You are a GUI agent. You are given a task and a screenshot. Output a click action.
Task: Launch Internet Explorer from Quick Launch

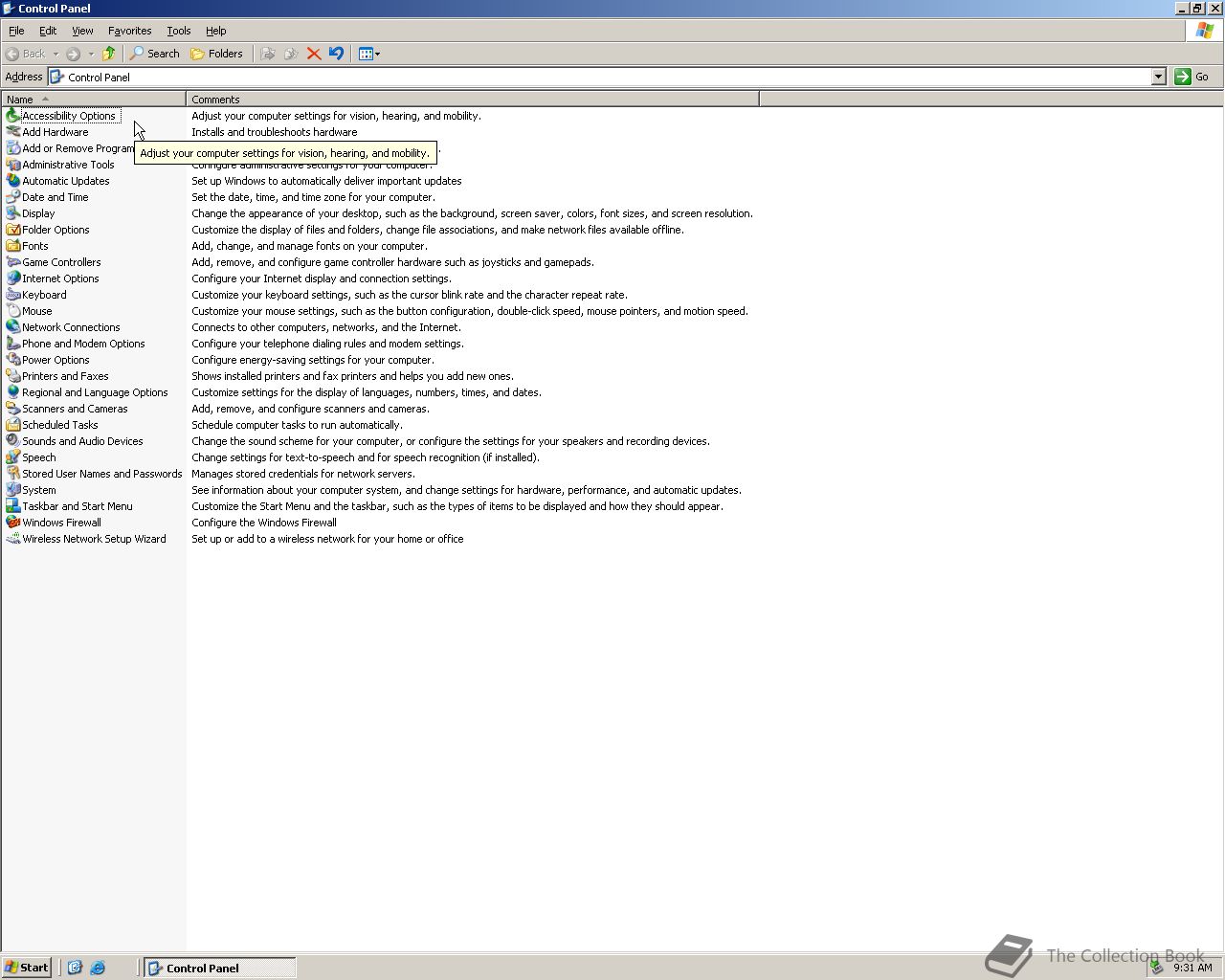coord(98,968)
